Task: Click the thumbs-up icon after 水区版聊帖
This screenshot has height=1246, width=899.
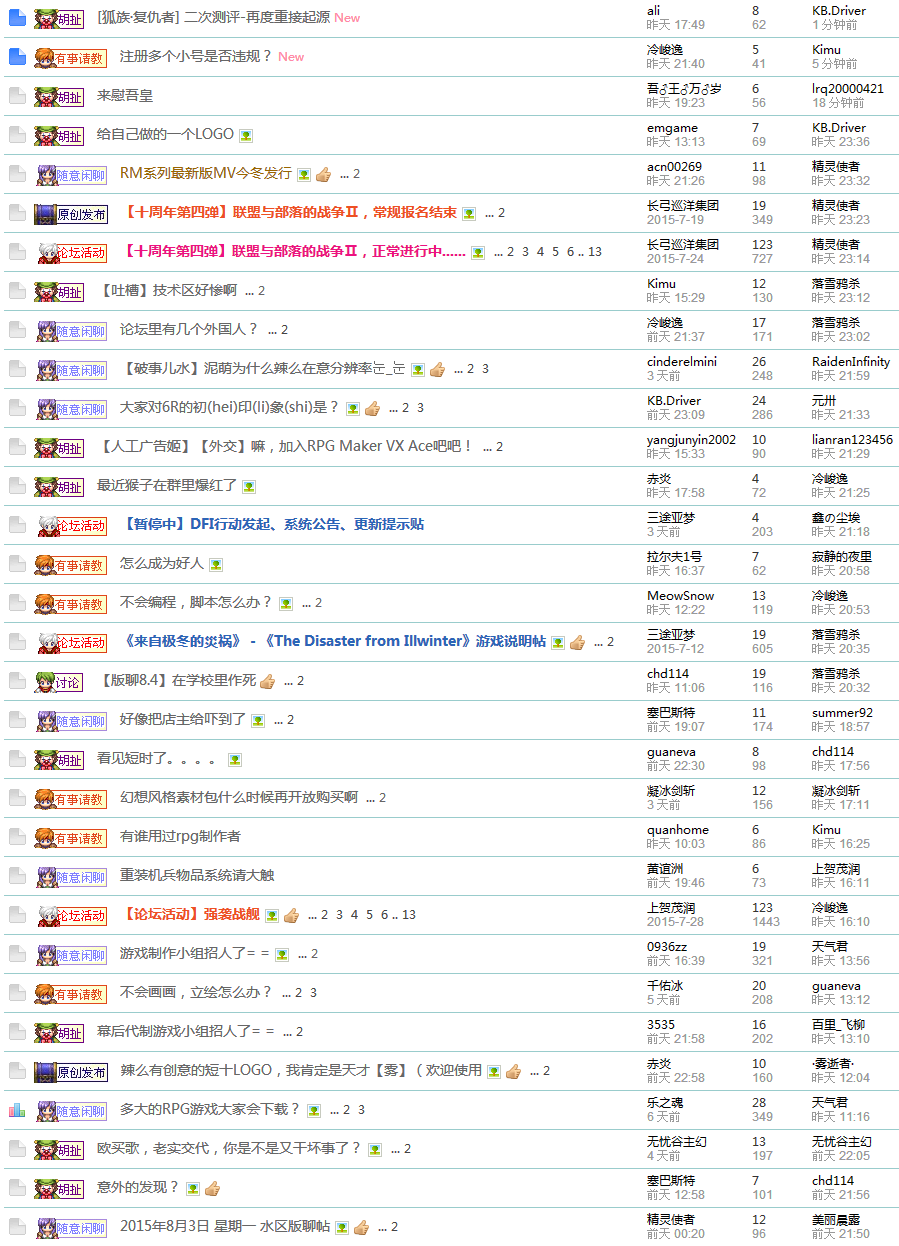Action: 361,1227
